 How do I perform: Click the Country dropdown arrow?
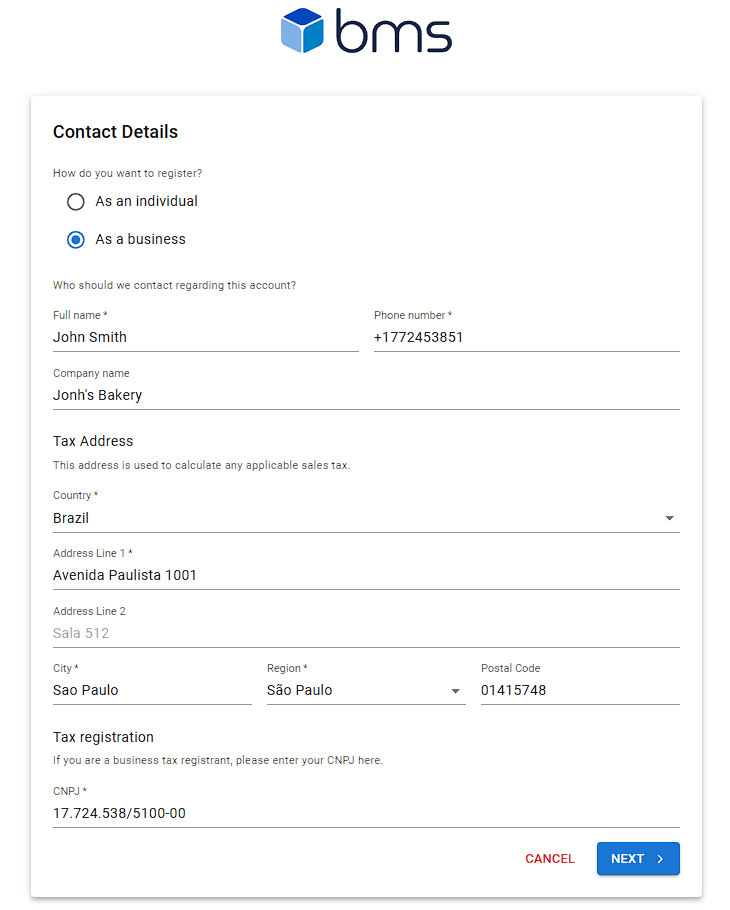(669, 518)
